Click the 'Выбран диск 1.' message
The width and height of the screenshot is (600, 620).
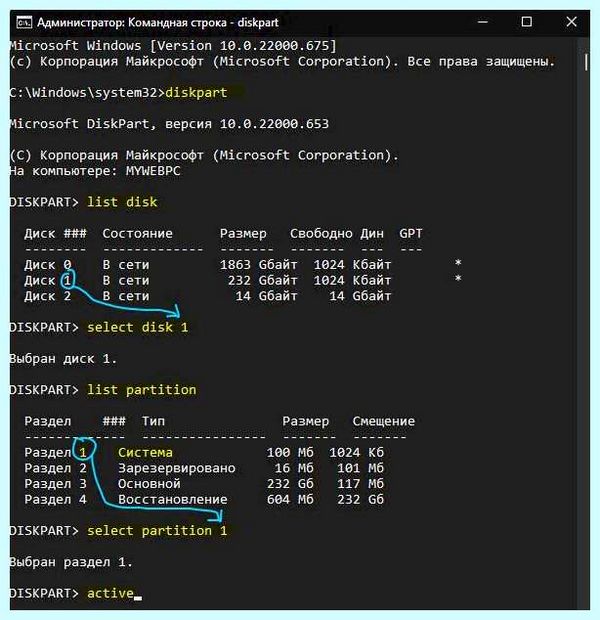point(63,359)
